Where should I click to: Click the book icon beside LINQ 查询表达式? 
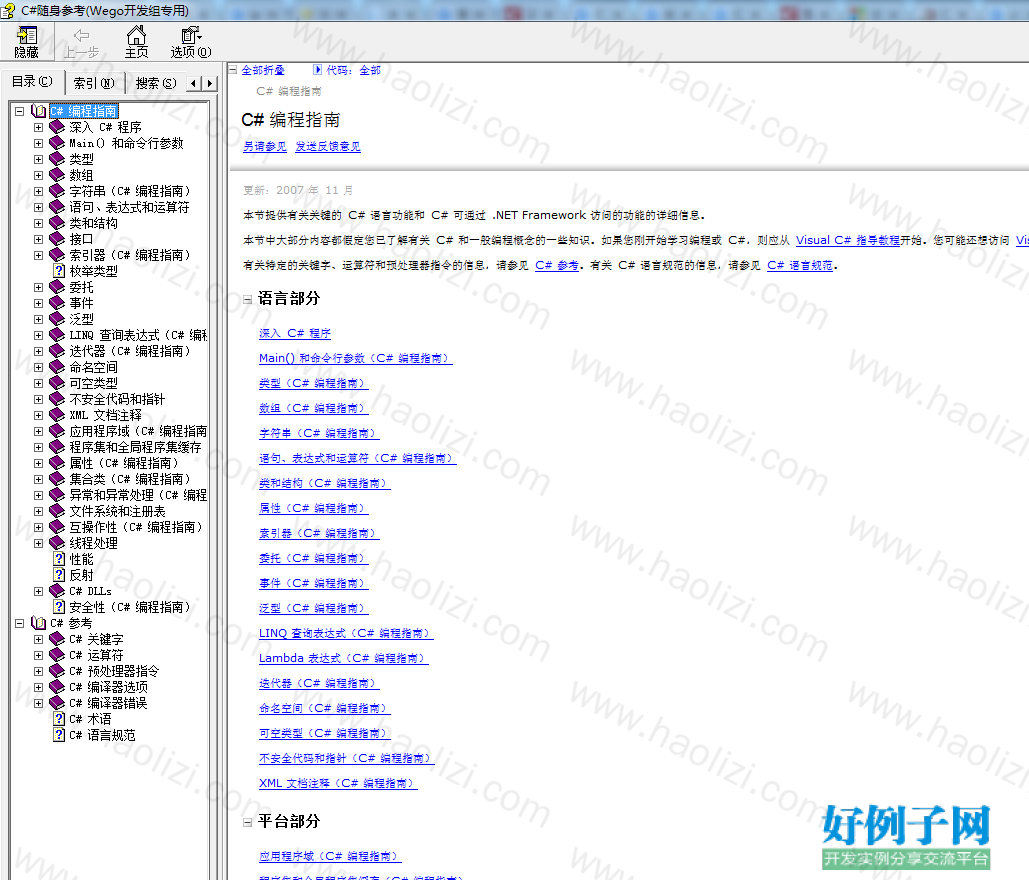(57, 335)
